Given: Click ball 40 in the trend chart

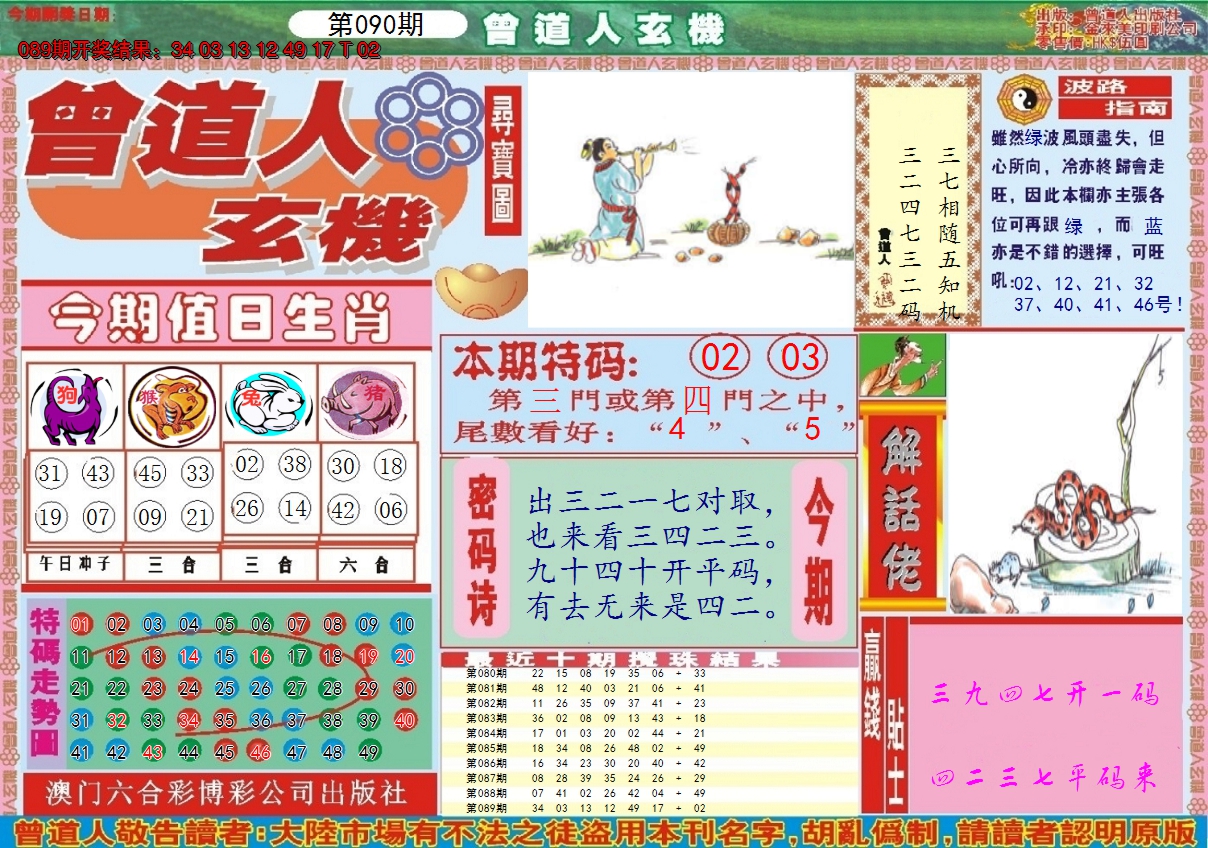Looking at the screenshot, I should (x=404, y=720).
